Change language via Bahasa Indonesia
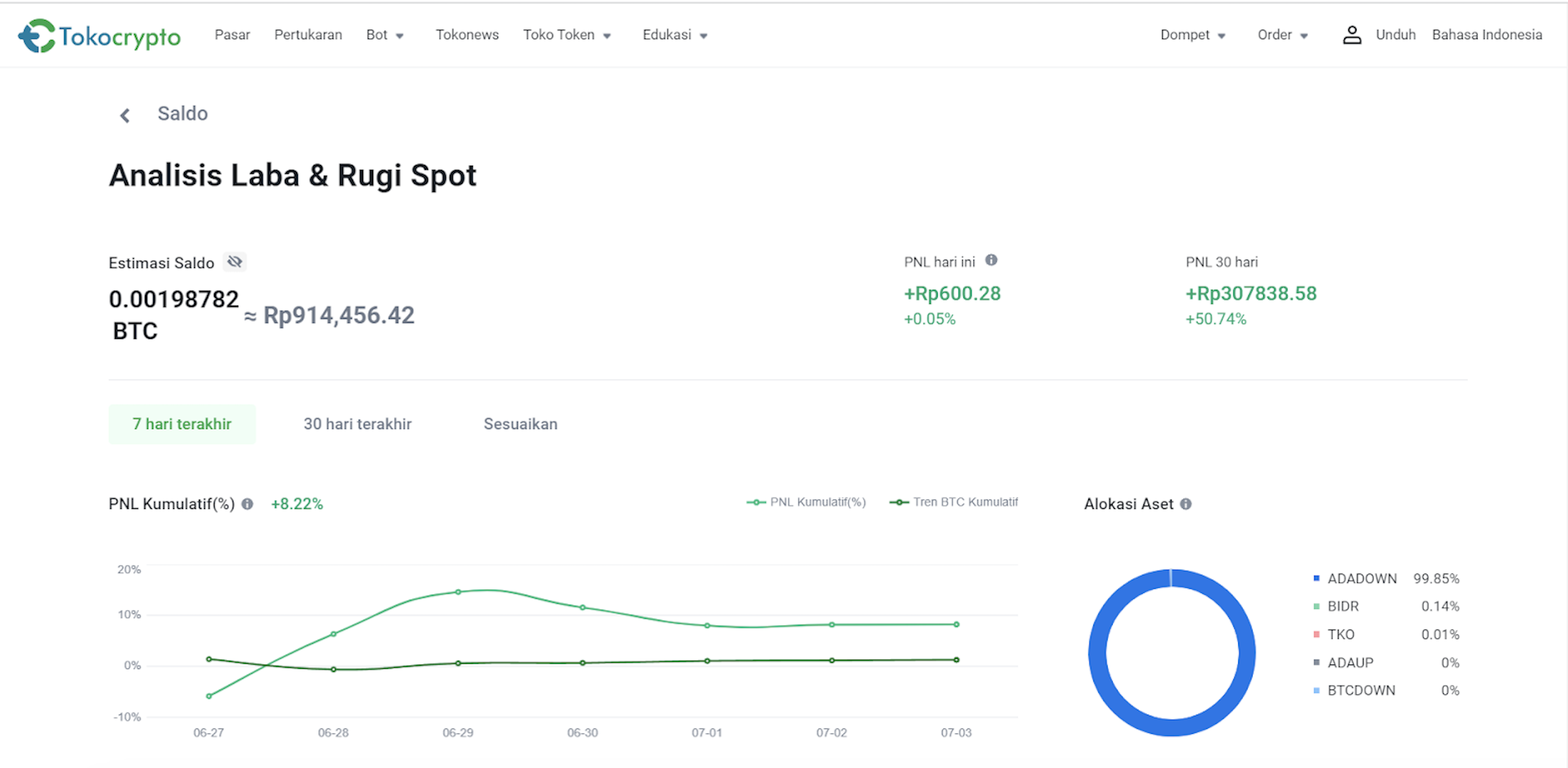Viewport: 1568px width, 768px height. click(1486, 35)
